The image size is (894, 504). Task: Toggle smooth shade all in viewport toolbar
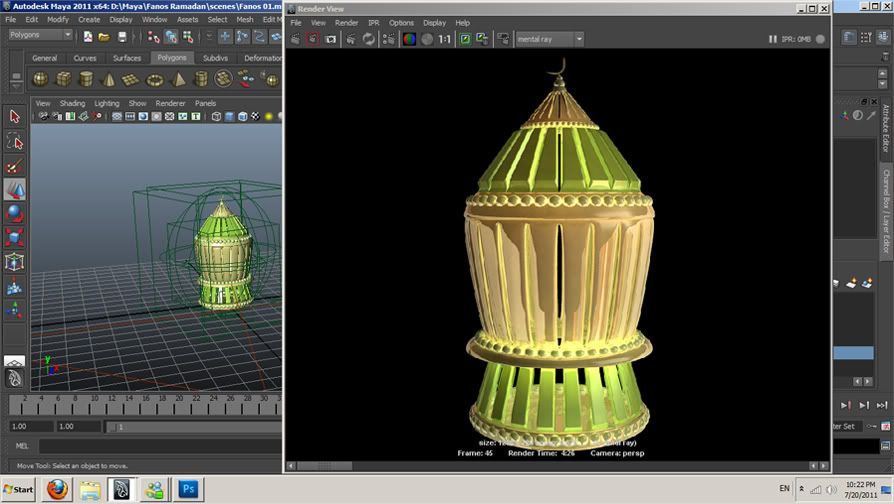coord(229,117)
